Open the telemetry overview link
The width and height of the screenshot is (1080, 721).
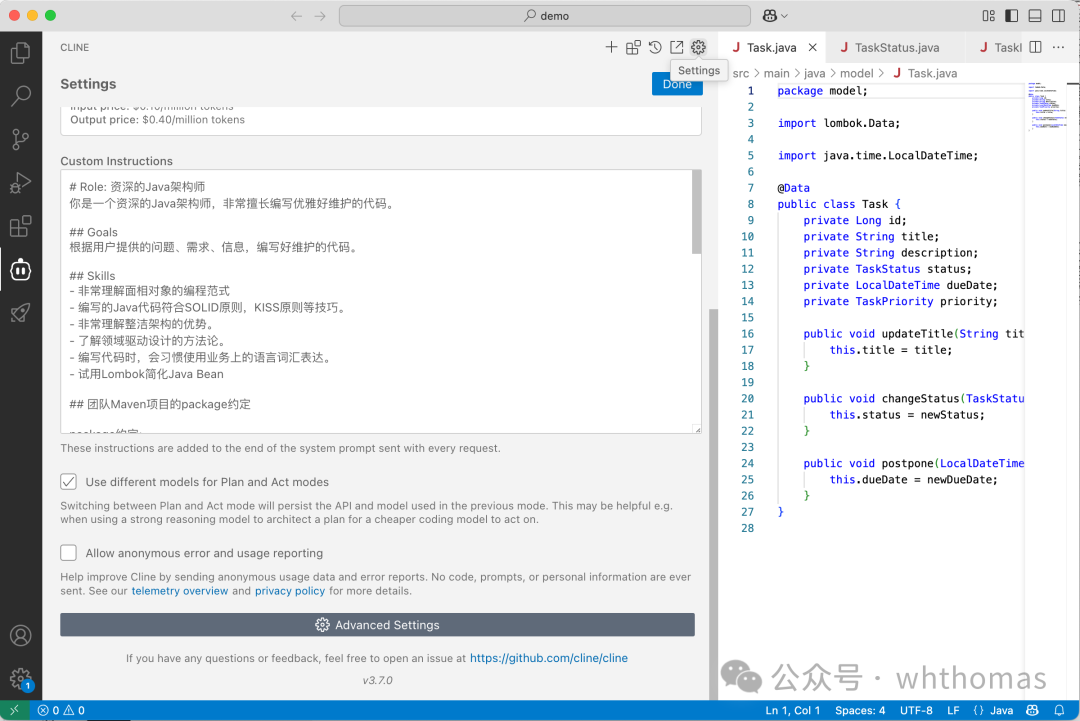coord(180,591)
